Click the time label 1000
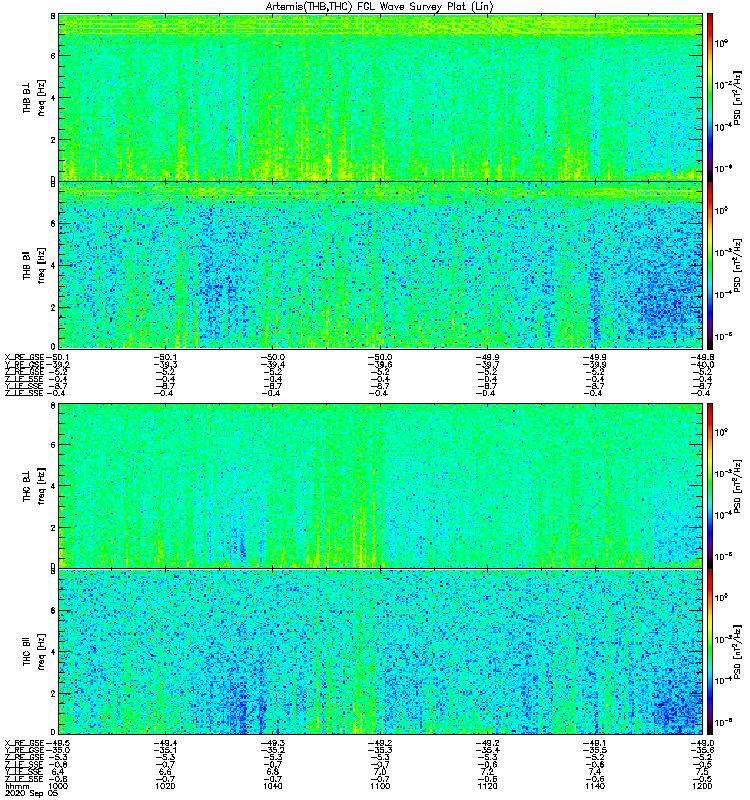Screen dimensions: 750x800 point(57,786)
